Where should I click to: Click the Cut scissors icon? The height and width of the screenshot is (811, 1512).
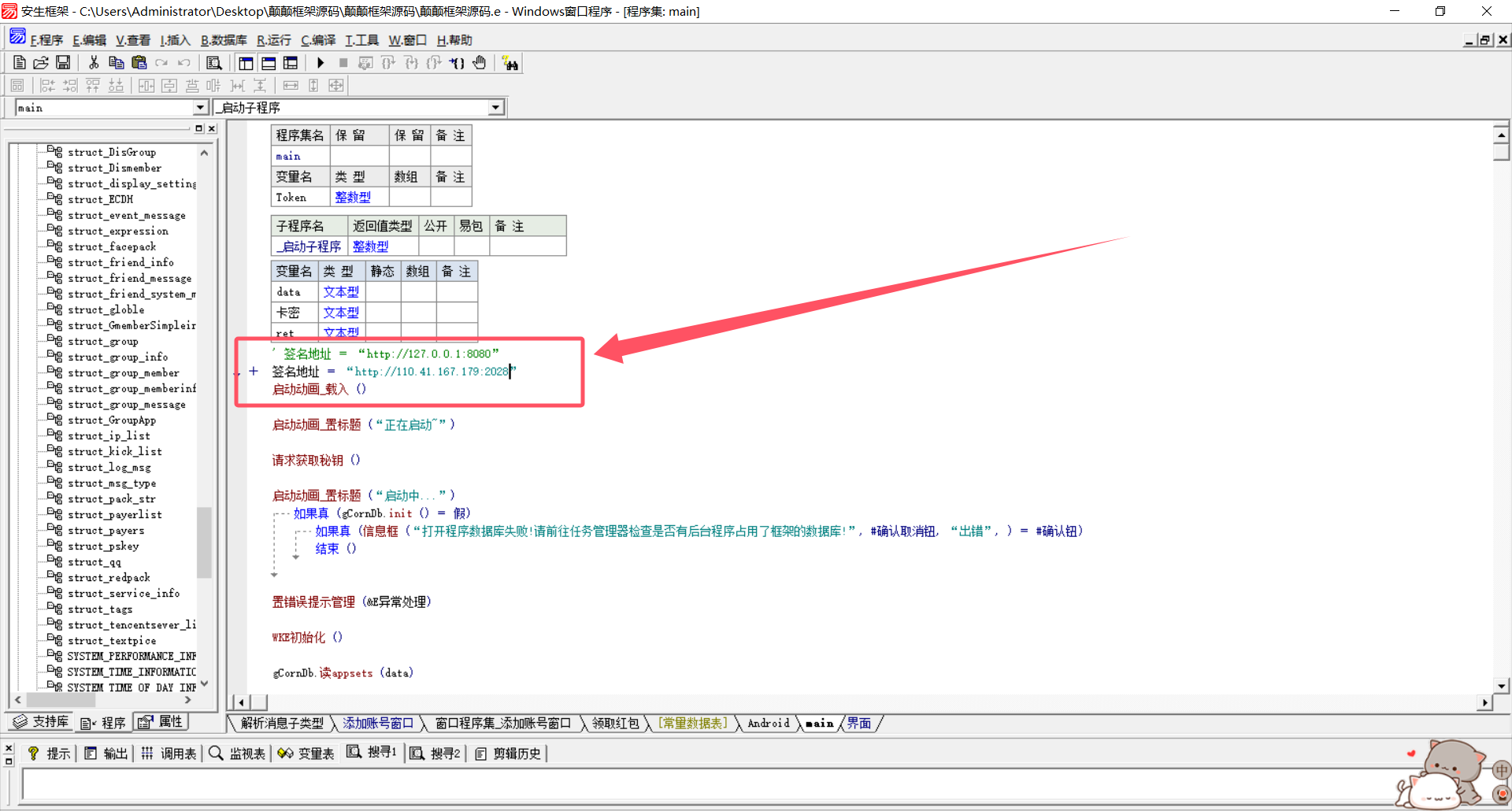[x=94, y=63]
